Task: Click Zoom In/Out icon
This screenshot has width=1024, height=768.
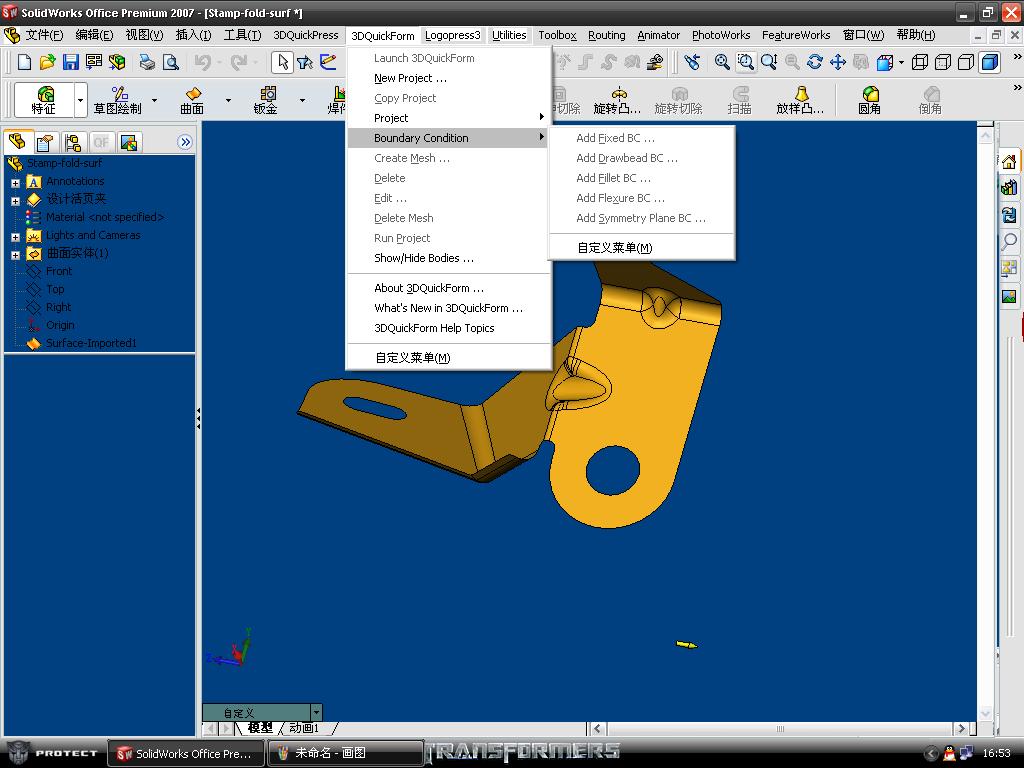Action: tap(769, 62)
